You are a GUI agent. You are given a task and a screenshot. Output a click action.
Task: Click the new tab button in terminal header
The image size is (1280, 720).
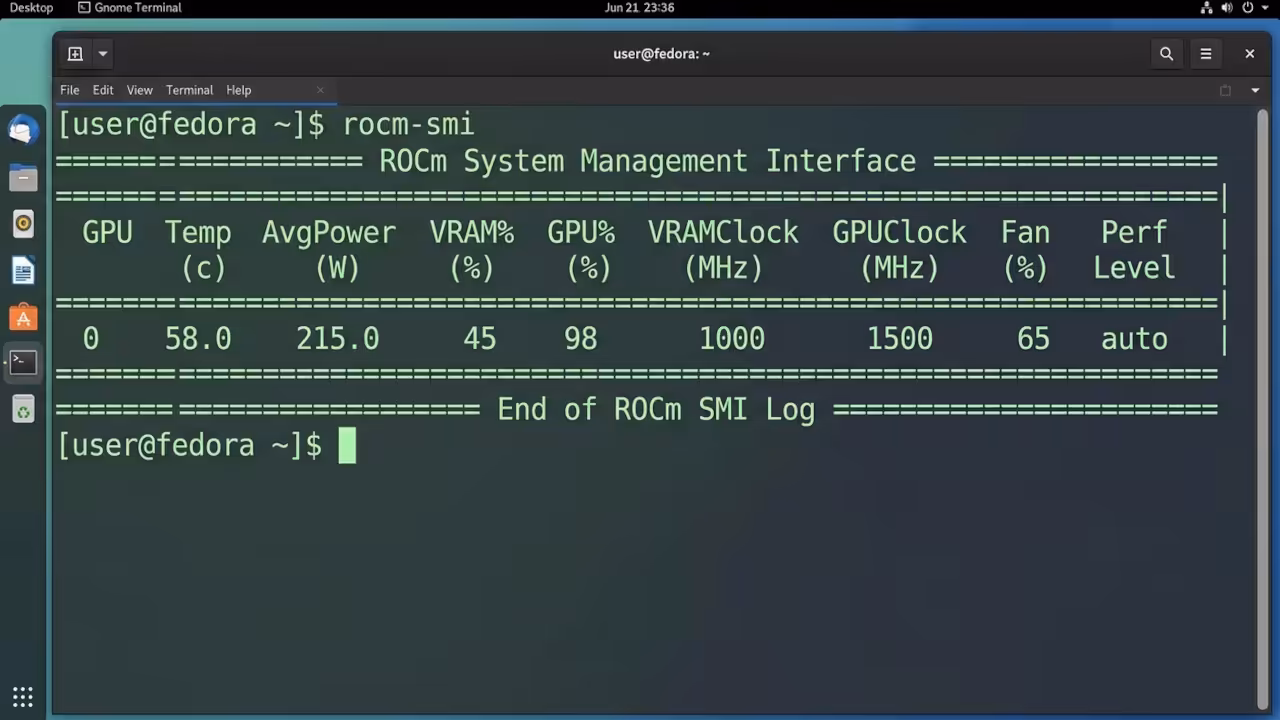coord(75,54)
